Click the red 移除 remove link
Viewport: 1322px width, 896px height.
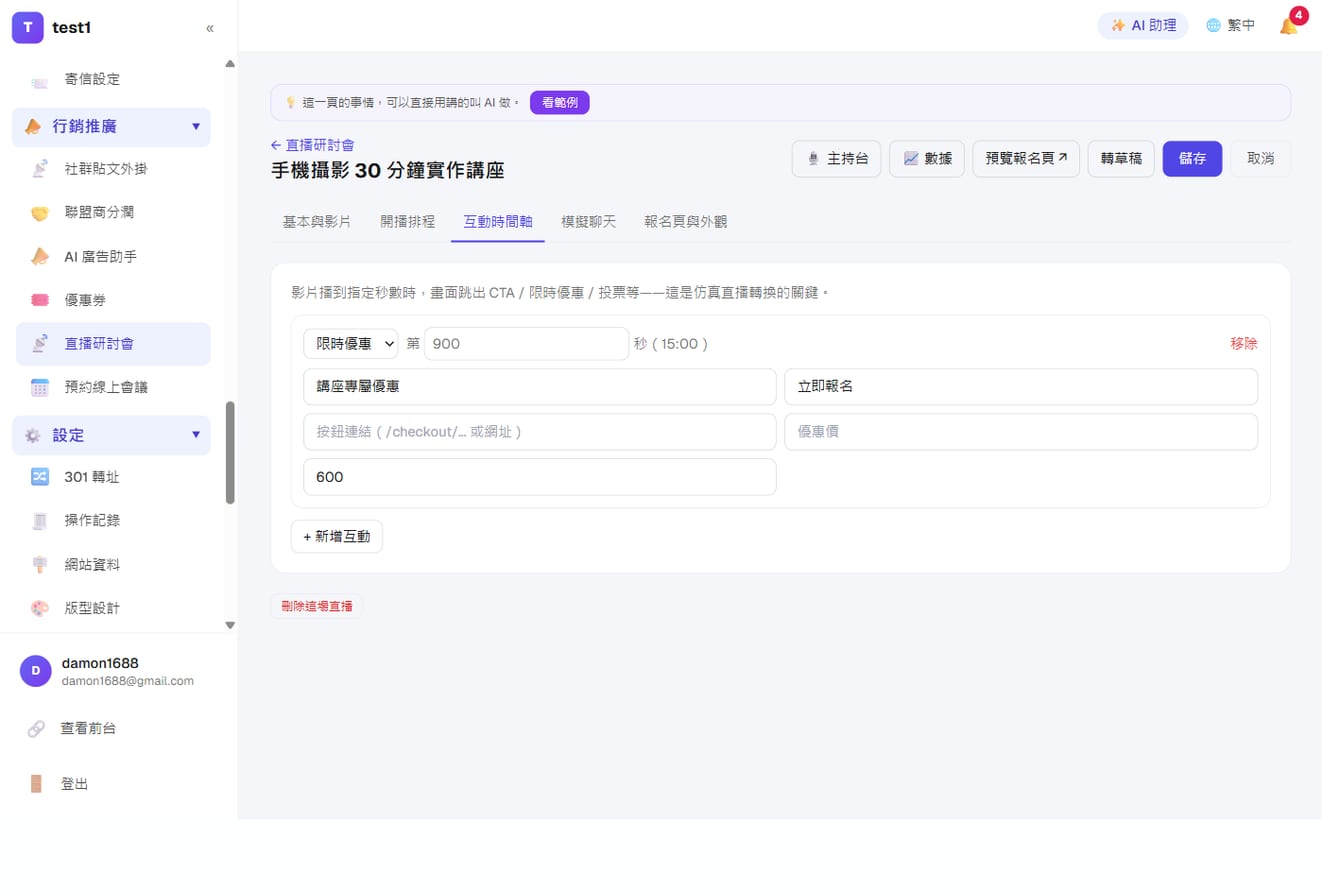coord(1244,343)
